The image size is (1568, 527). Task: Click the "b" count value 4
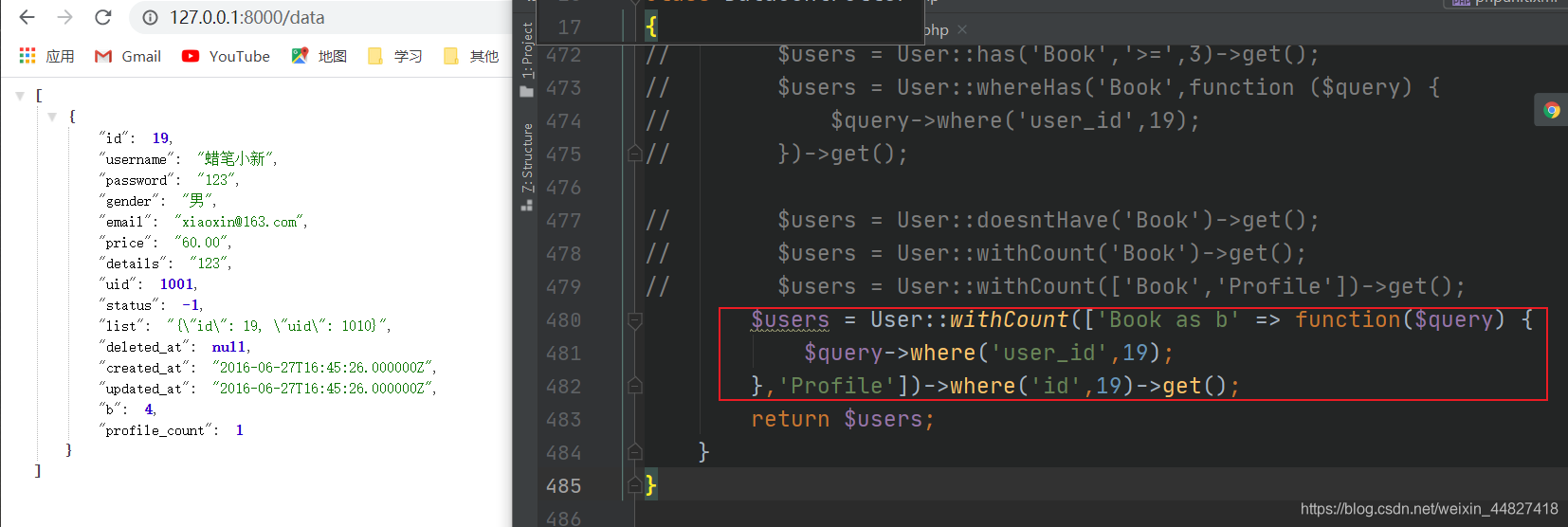pyautogui.click(x=149, y=409)
